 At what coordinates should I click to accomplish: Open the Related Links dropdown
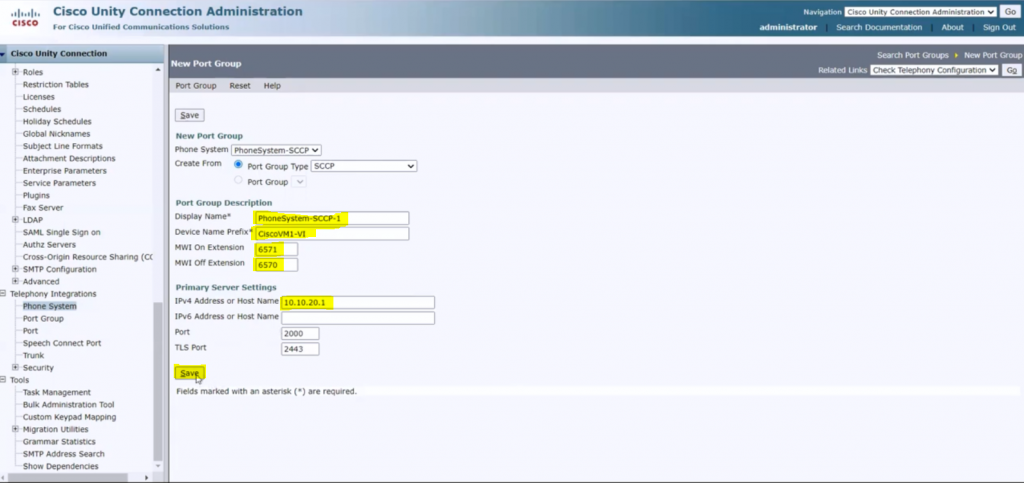[934, 70]
